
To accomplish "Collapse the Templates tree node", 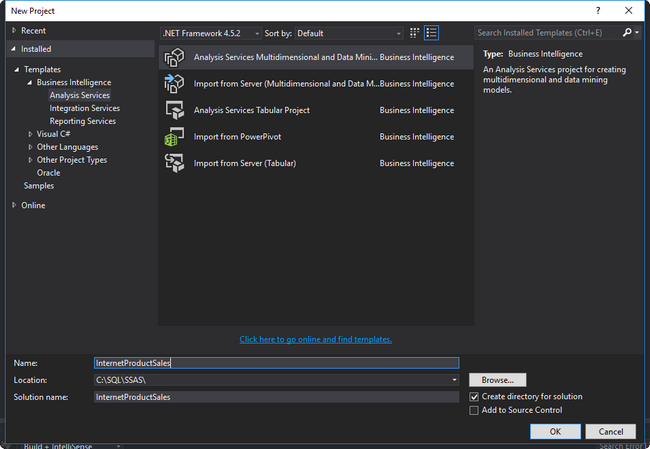I will 17,70.
